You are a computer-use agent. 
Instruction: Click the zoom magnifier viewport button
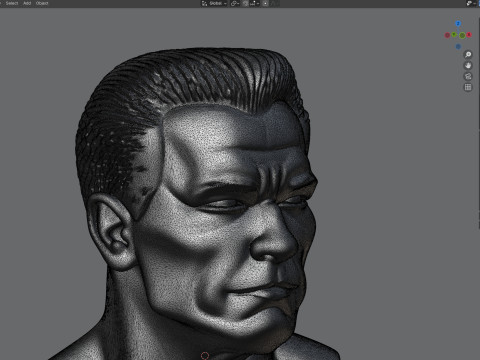pos(468,54)
